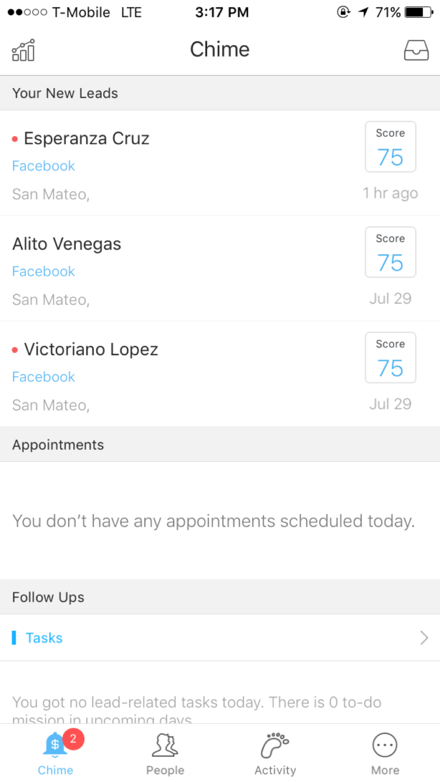This screenshot has width=440, height=782.
Task: Open the People tab icon
Action: (x=165, y=746)
